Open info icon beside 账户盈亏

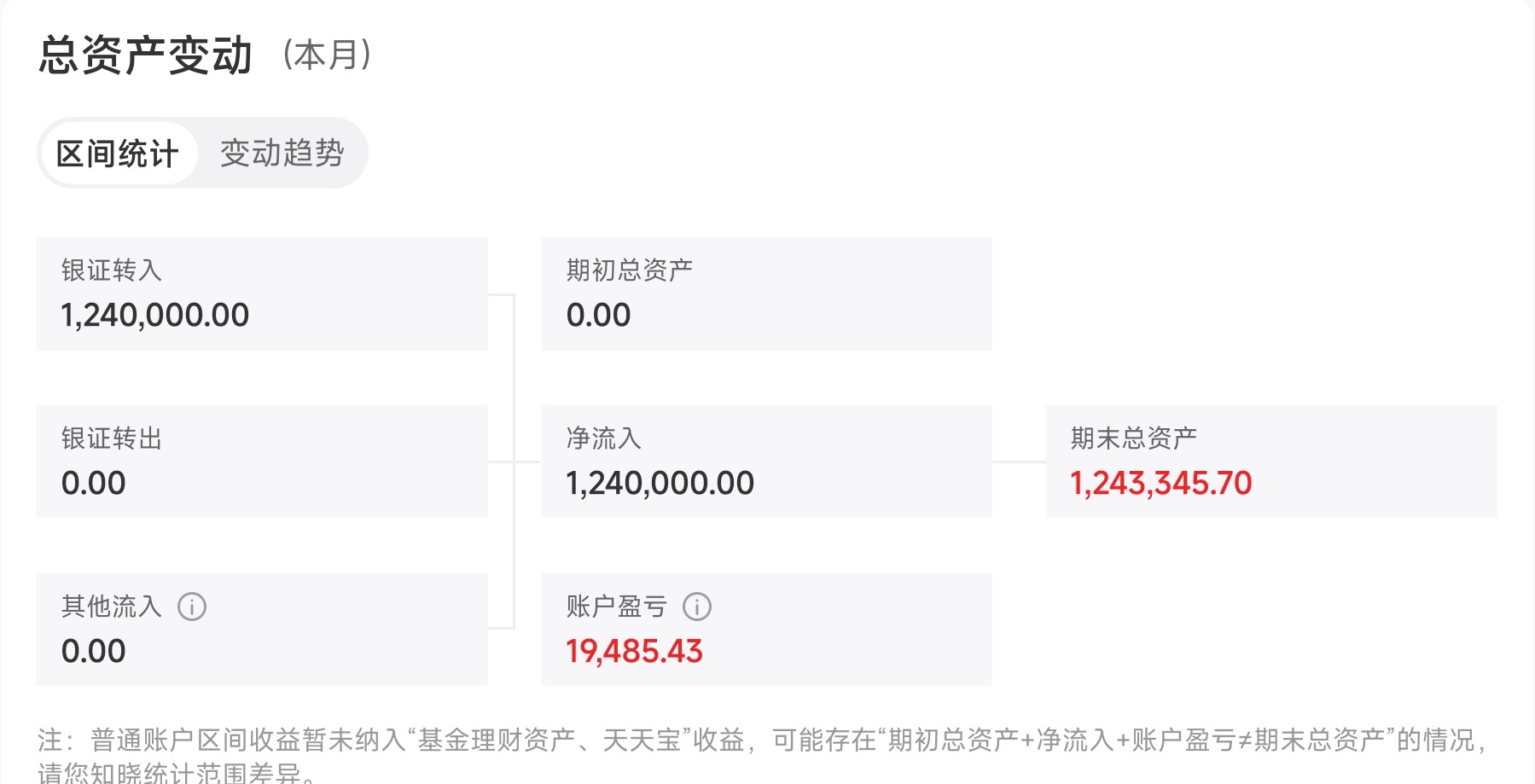click(697, 607)
